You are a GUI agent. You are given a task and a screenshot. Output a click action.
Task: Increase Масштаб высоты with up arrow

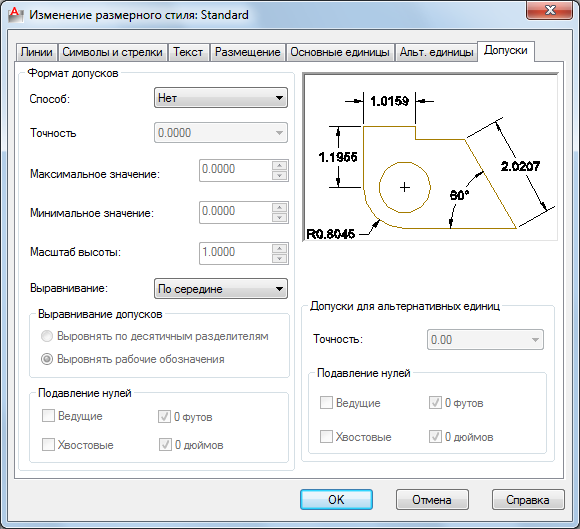280,248
